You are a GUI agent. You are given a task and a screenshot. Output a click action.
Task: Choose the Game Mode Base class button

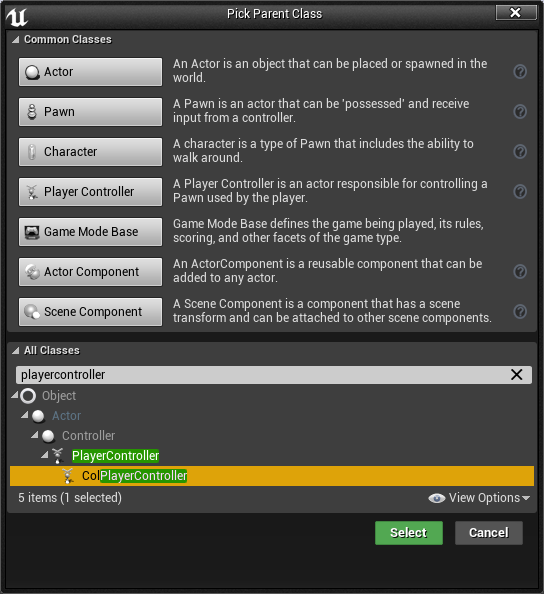point(91,231)
